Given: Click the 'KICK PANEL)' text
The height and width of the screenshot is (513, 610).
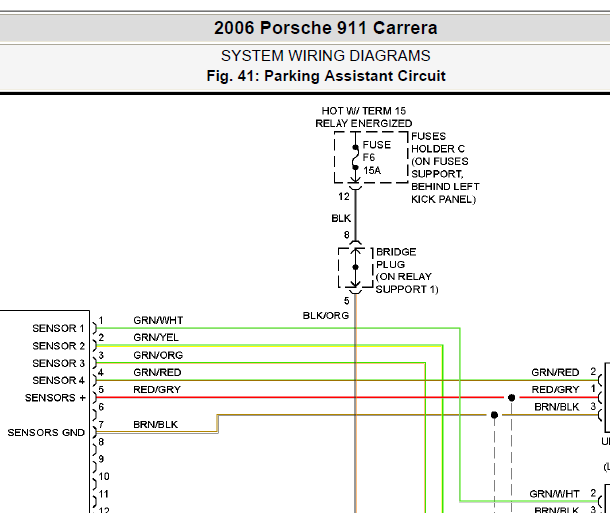Looking at the screenshot, I should click(x=443, y=199).
